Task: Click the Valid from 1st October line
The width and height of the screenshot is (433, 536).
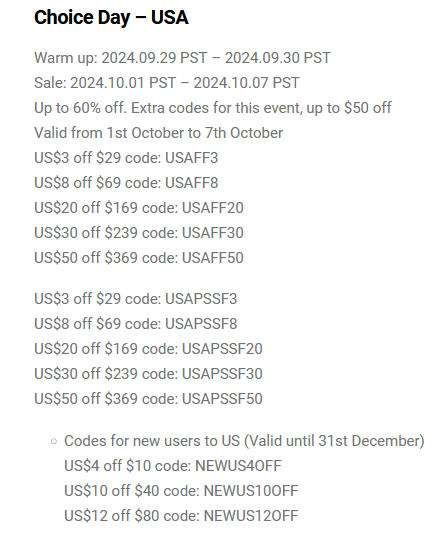Action: click(159, 133)
